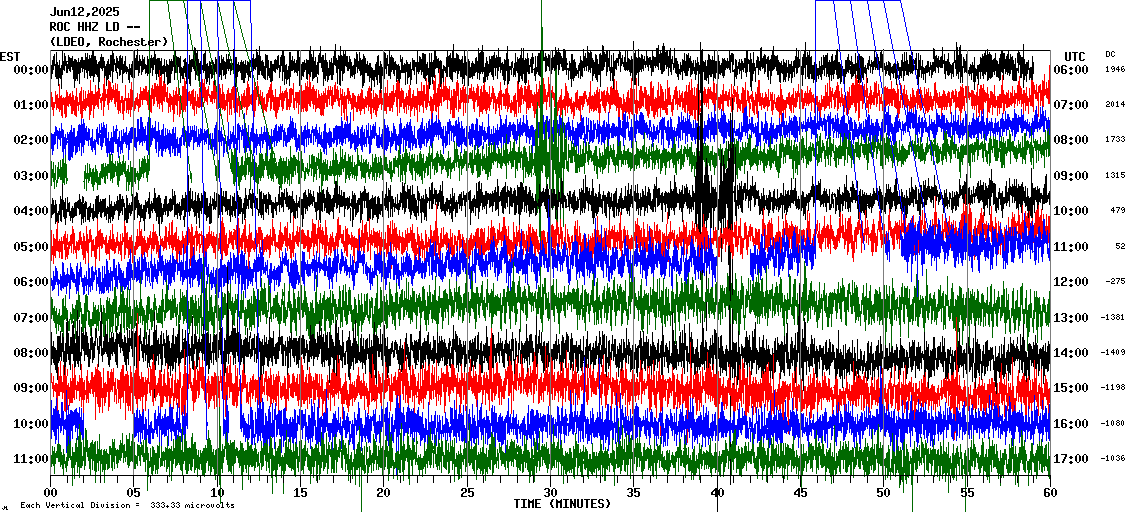This screenshot has height=519, width=1130.
Task: Click the 07:00 EST row label
Action: pyautogui.click(x=32, y=318)
